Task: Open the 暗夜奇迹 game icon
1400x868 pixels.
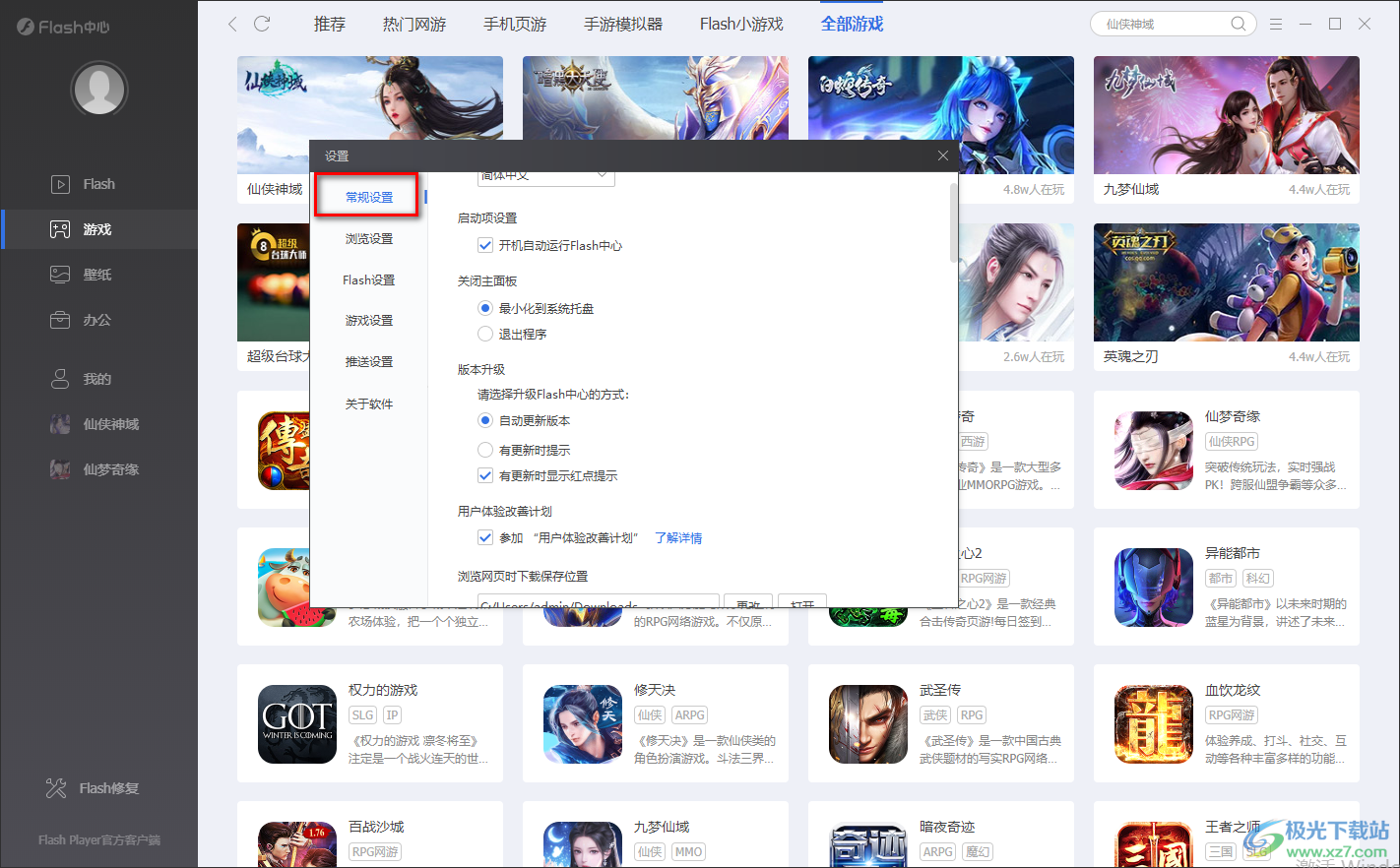Action: coord(868,844)
